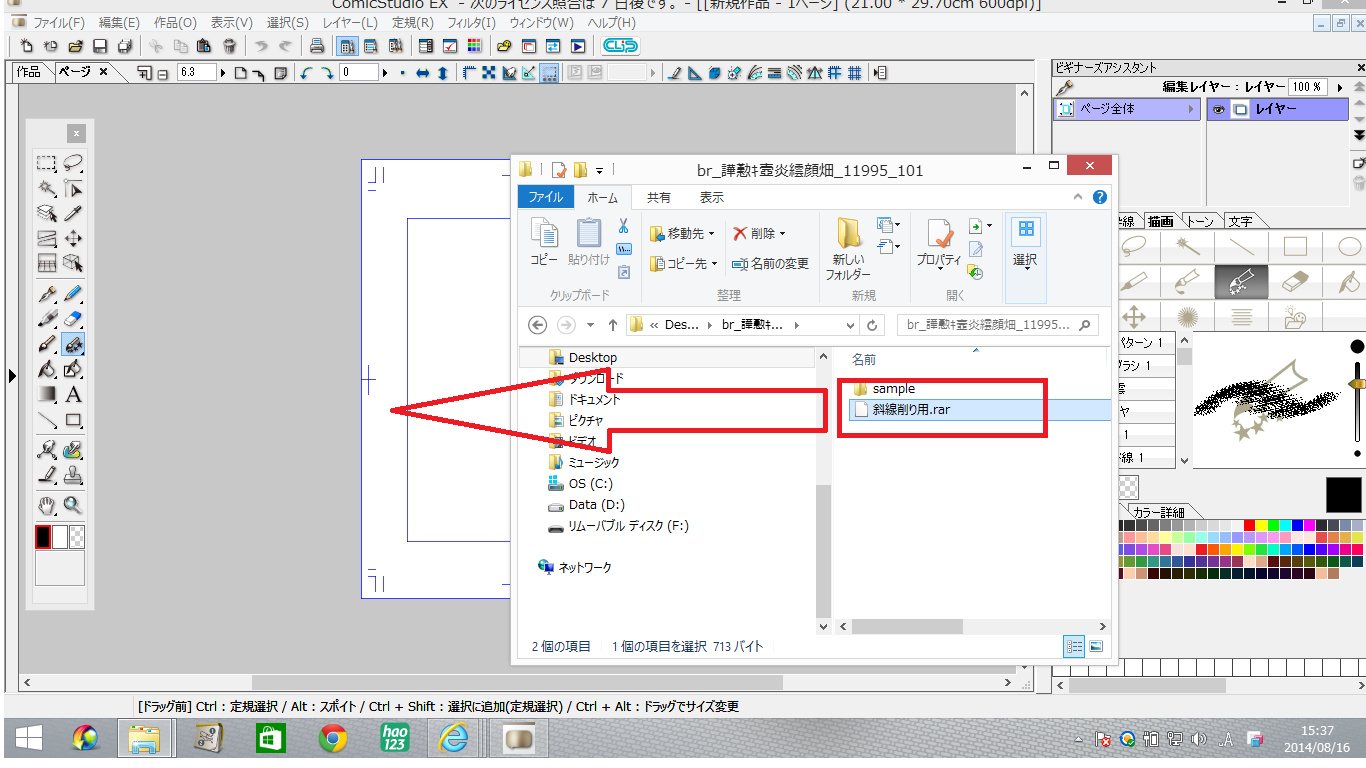Image resolution: width=1366 pixels, height=768 pixels.
Task: Switch to the 描画 tab in assistant
Action: [x=1160, y=221]
